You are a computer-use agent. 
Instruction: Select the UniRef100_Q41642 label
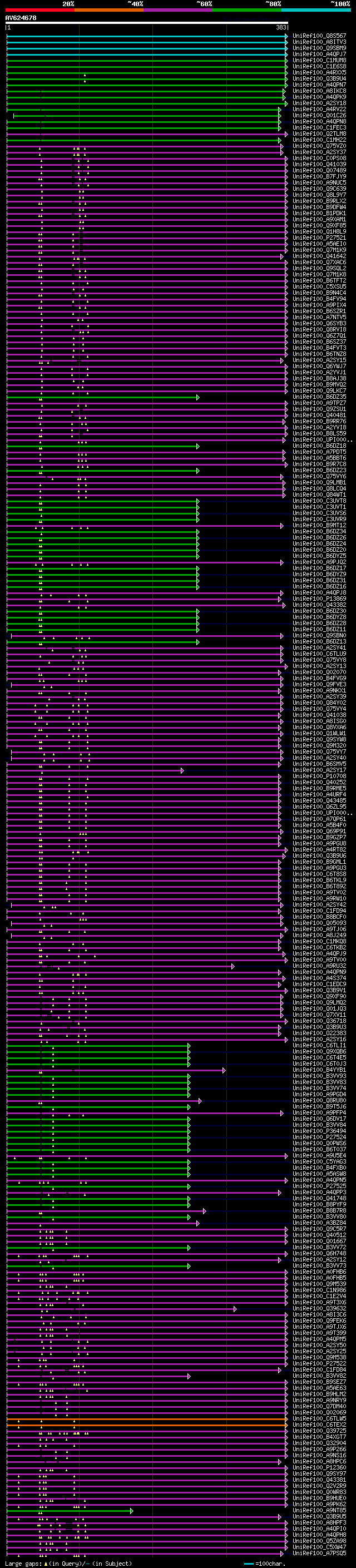click(x=319, y=256)
